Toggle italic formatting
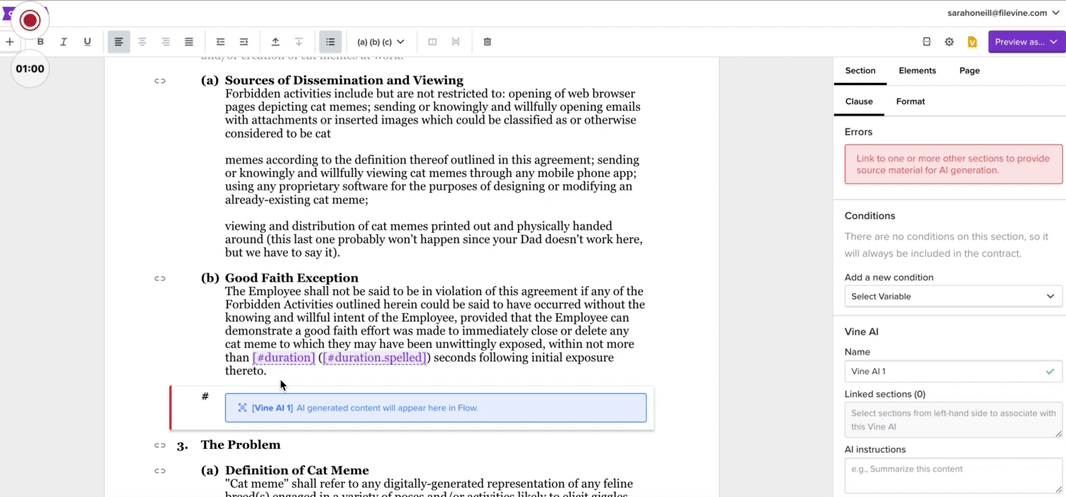The width and height of the screenshot is (1066, 497). pyautogui.click(x=64, y=42)
